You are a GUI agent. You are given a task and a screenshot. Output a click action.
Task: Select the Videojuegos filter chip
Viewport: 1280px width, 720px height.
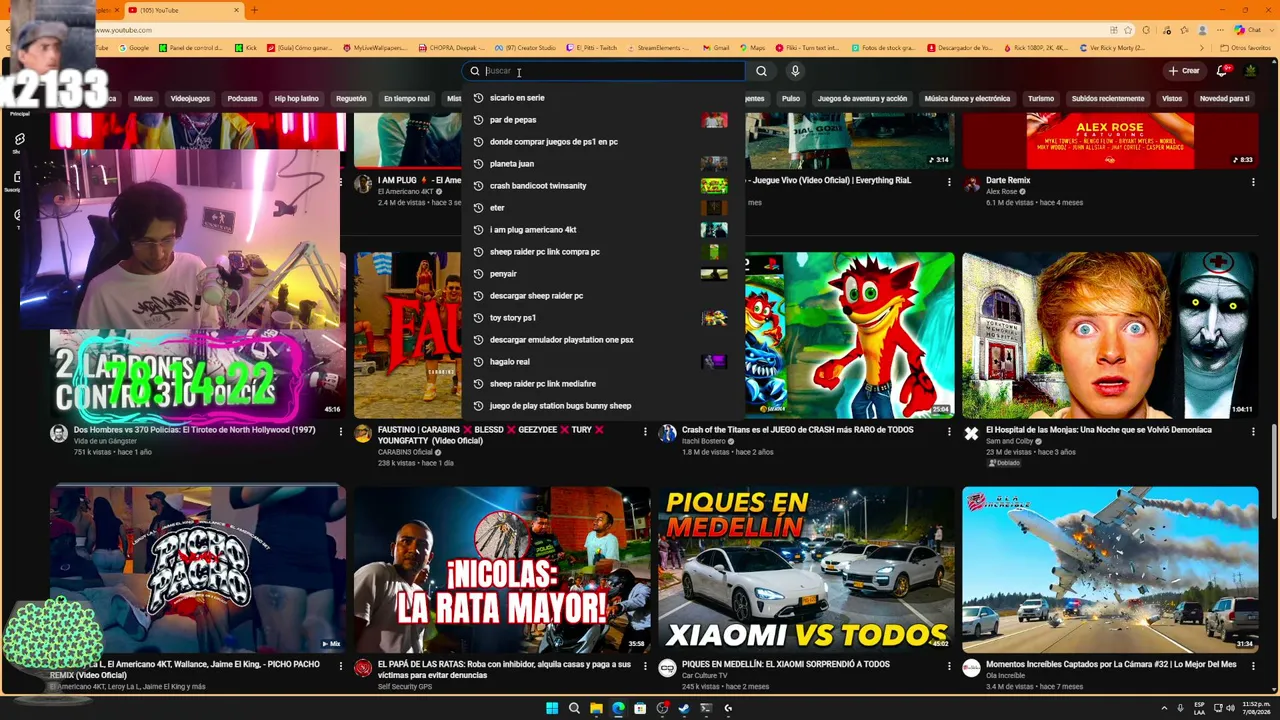click(190, 99)
